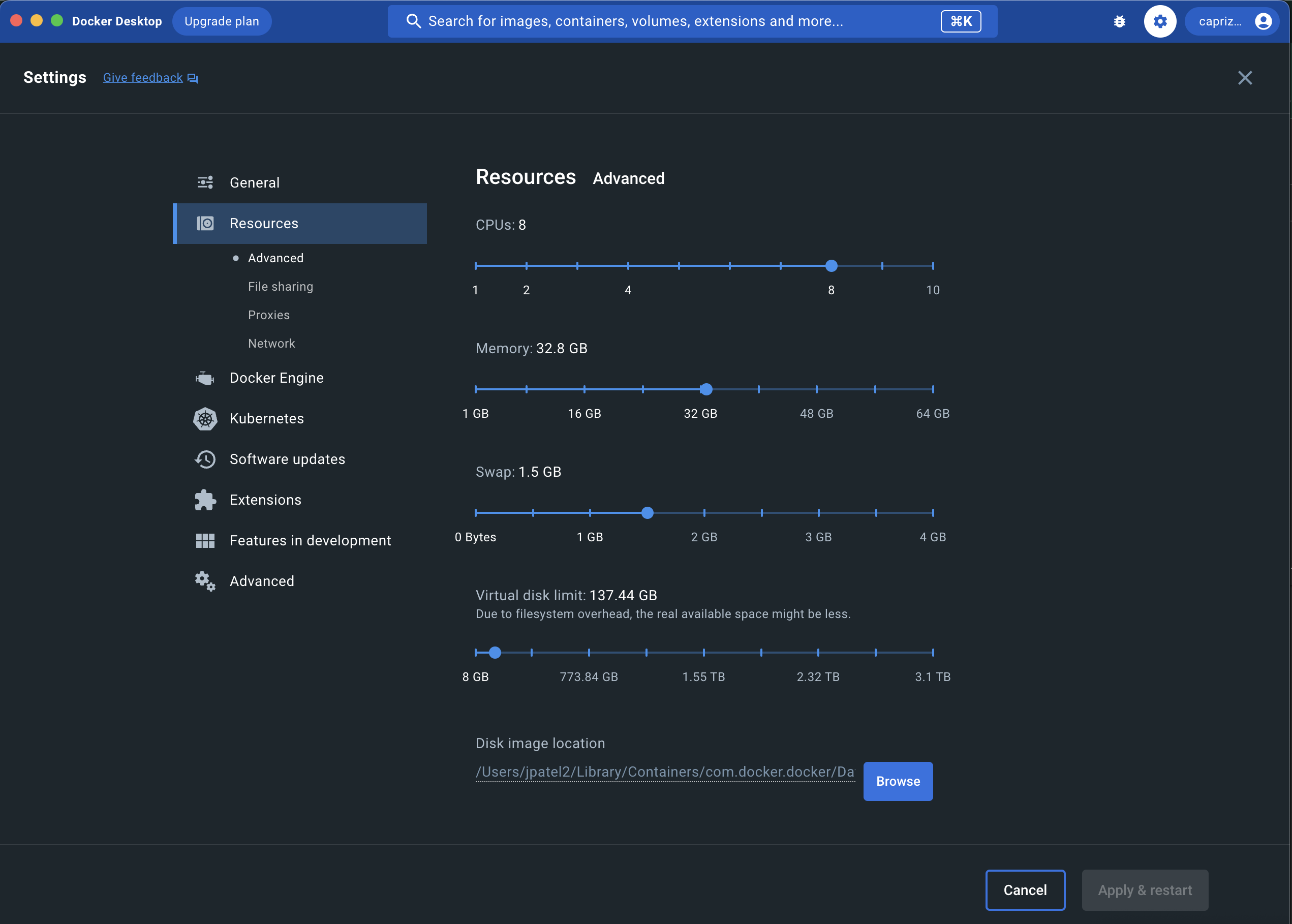Click the 48 GB mark on Memory slider
1292x924 pixels.
point(816,389)
